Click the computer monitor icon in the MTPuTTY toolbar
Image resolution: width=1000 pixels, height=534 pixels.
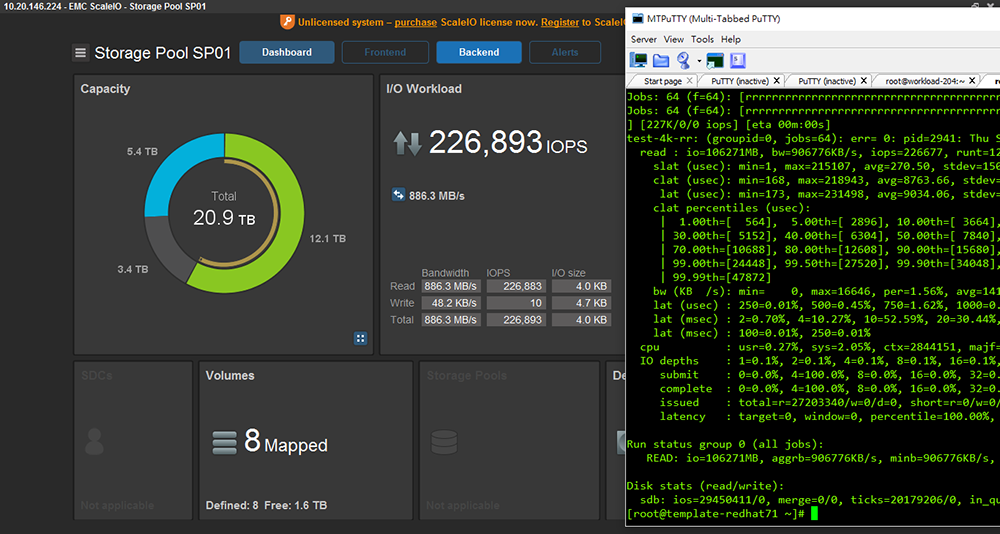coord(638,61)
